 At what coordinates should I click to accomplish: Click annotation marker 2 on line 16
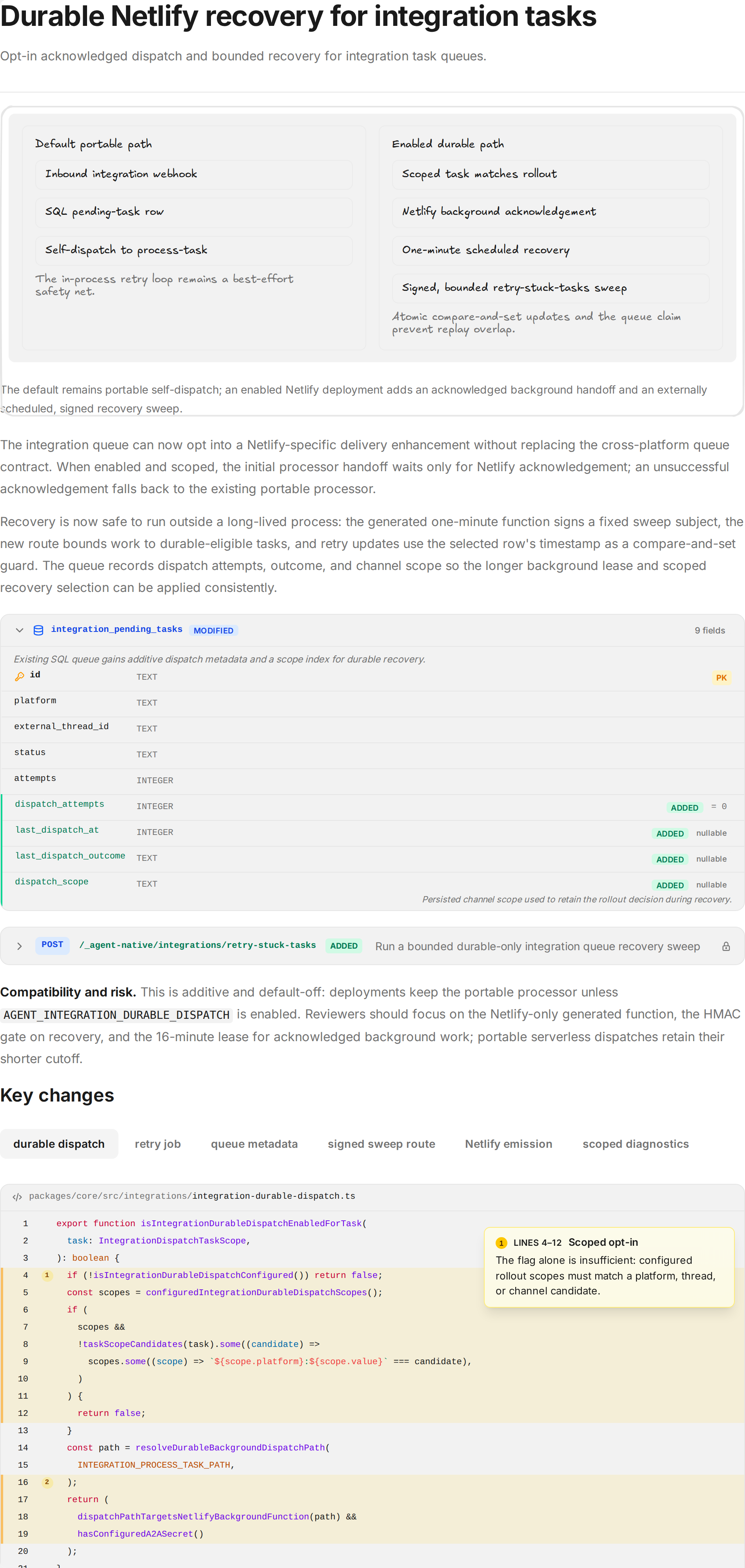pos(47,1482)
